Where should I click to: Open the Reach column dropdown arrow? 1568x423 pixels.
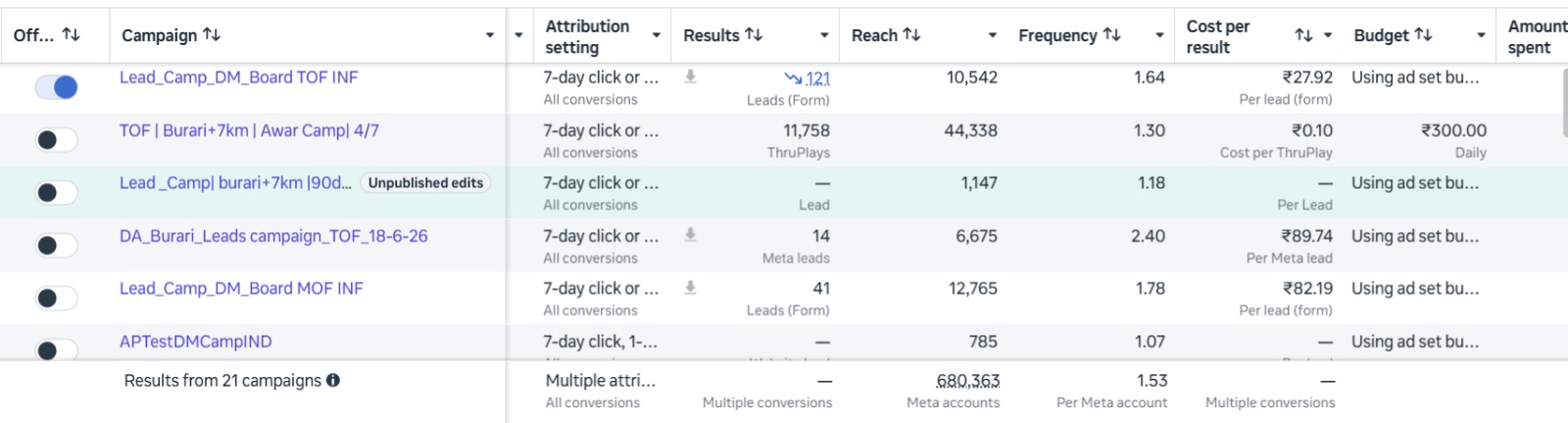[992, 35]
